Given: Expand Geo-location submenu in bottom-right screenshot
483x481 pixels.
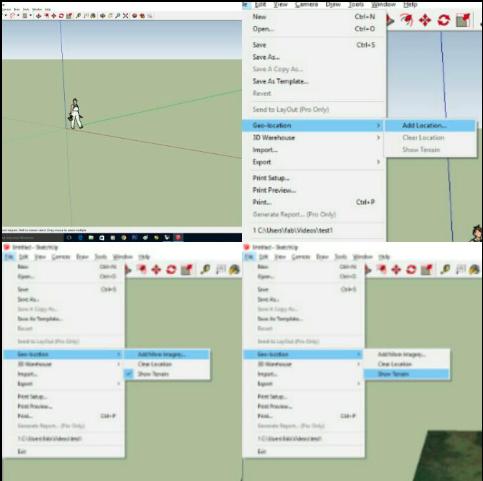Looking at the screenshot, I should (x=303, y=354).
